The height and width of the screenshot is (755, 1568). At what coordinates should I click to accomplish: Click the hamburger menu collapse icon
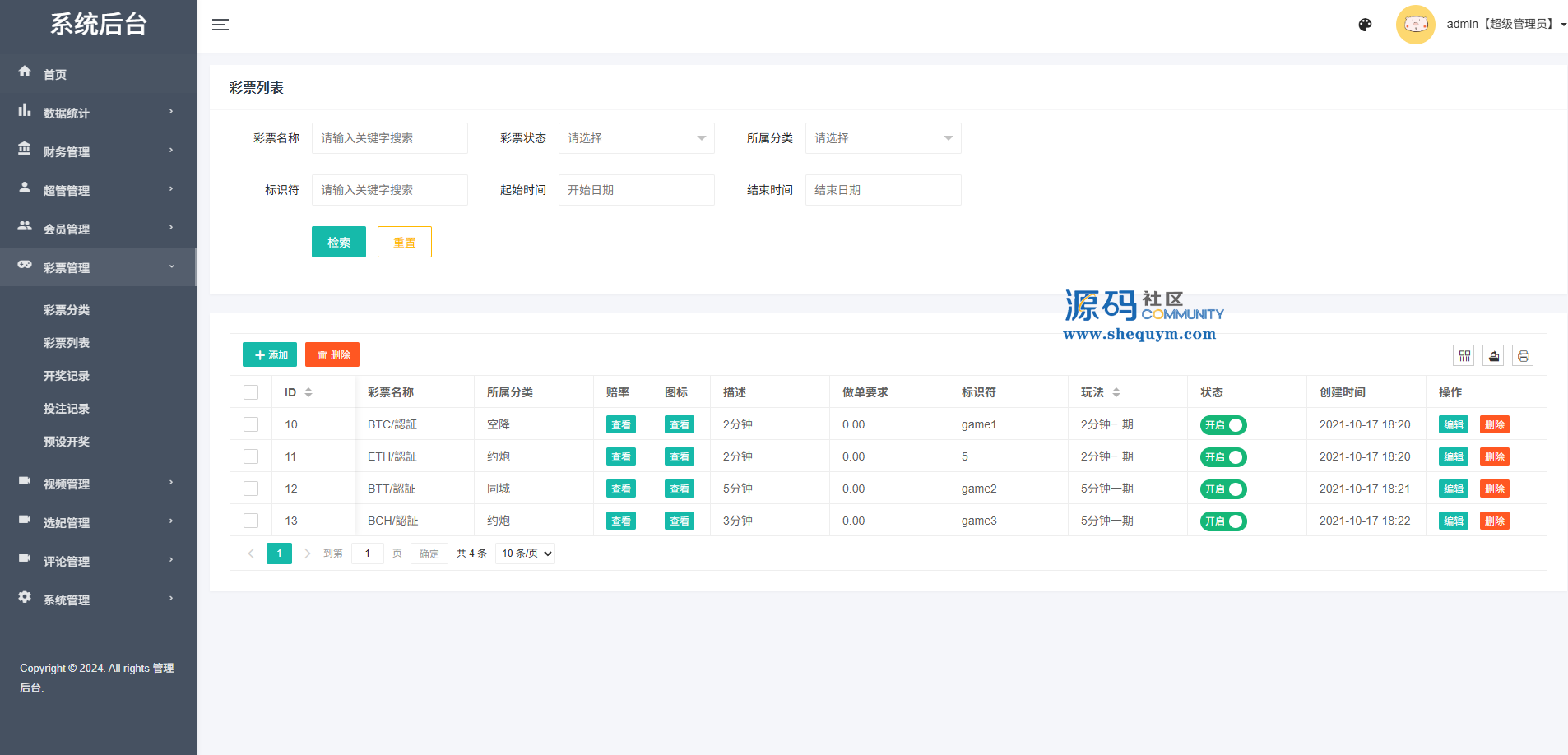point(220,25)
